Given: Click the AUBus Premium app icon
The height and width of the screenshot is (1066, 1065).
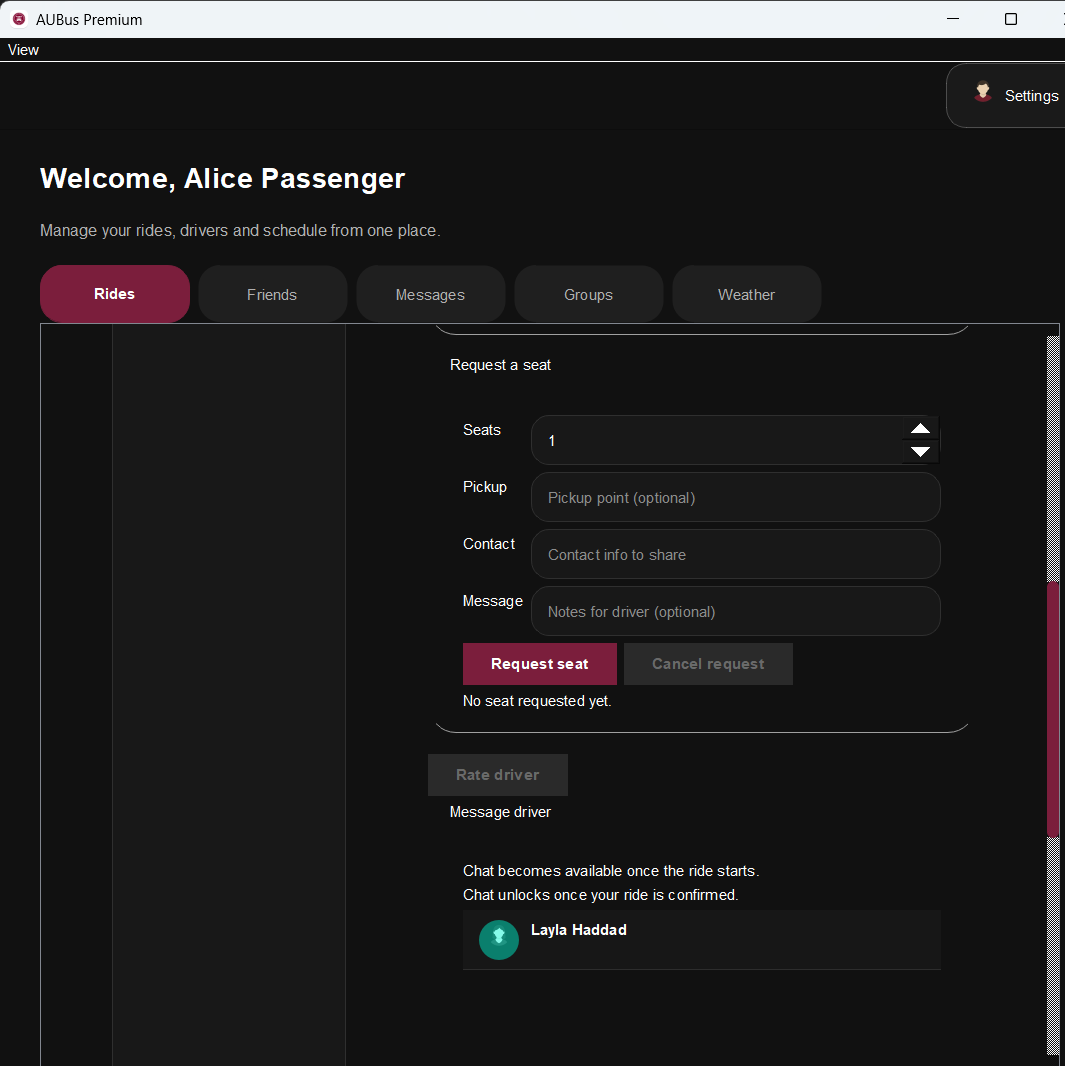Looking at the screenshot, I should point(19,19).
